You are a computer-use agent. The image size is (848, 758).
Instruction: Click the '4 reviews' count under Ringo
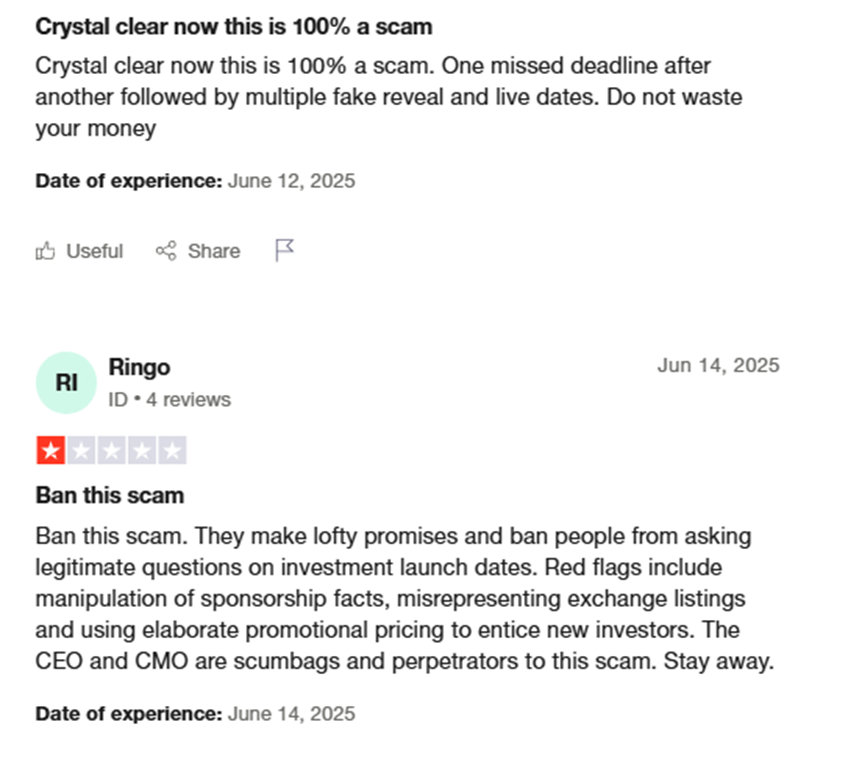[x=188, y=400]
